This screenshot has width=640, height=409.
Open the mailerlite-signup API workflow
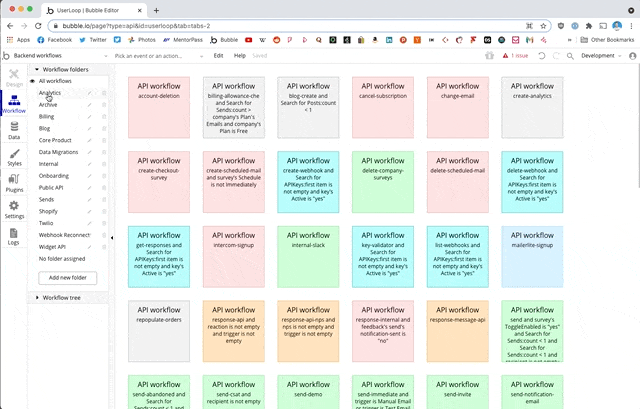coord(532,257)
